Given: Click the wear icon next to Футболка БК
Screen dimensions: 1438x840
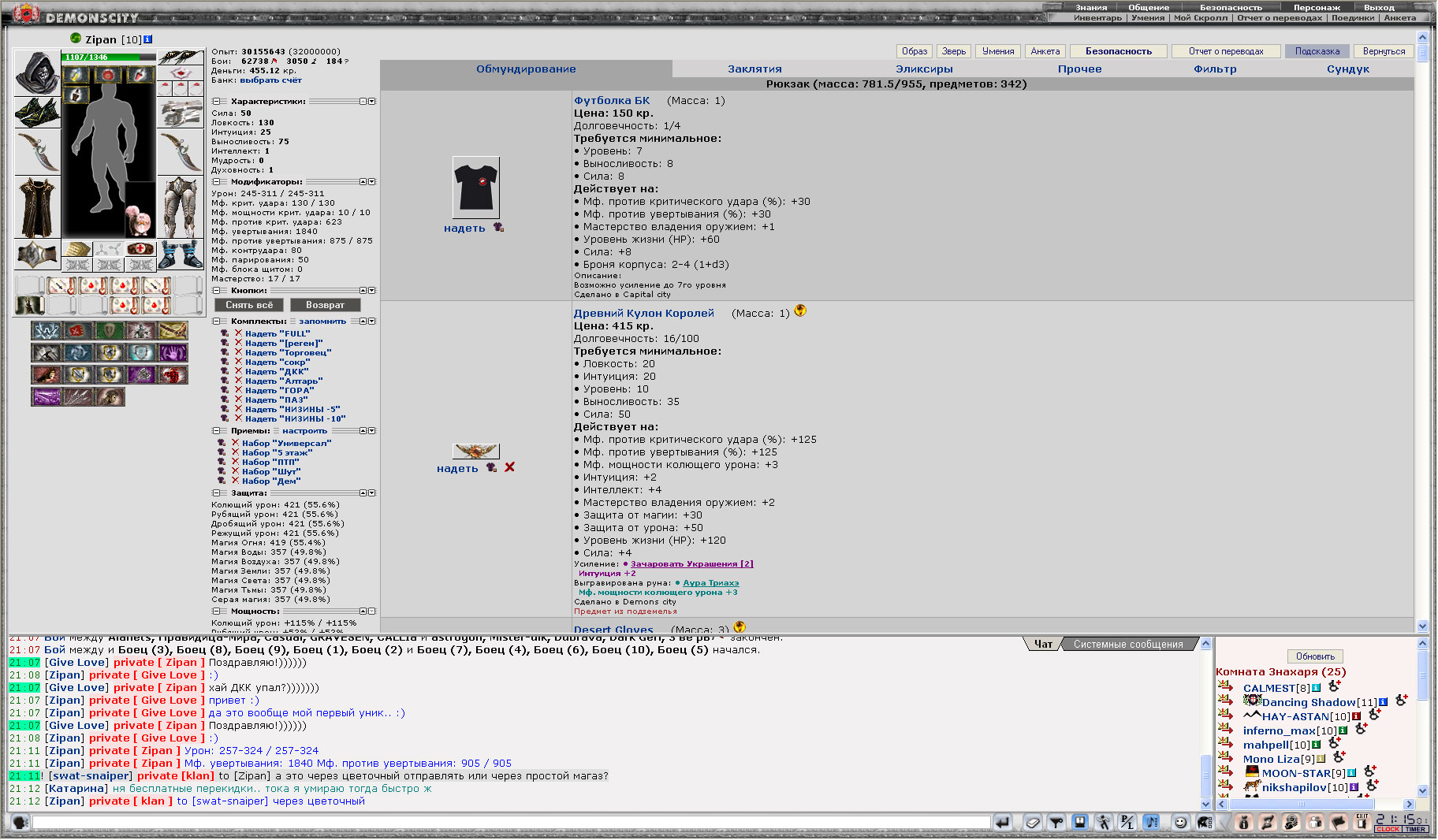Looking at the screenshot, I should [x=498, y=228].
